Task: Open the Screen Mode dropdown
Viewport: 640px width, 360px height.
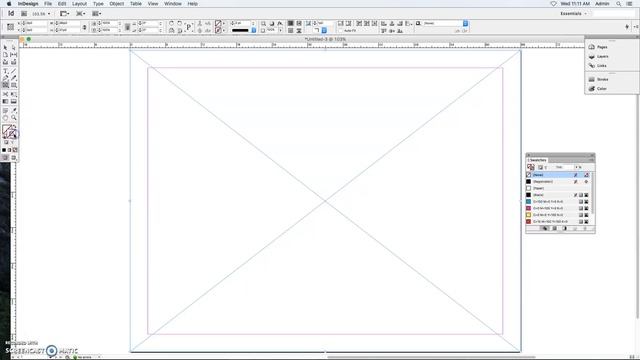Action: pyautogui.click(x=80, y=13)
